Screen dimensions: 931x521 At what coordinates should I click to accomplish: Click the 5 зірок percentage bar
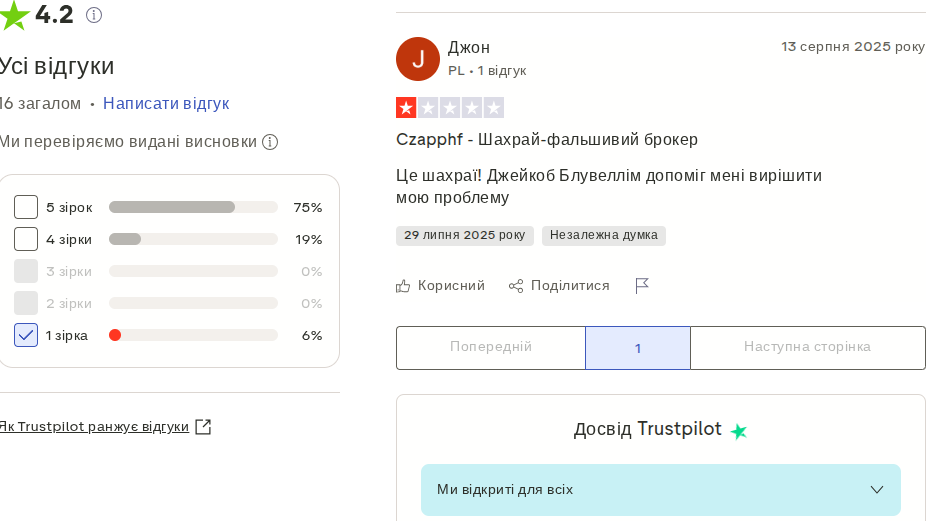[193, 207]
